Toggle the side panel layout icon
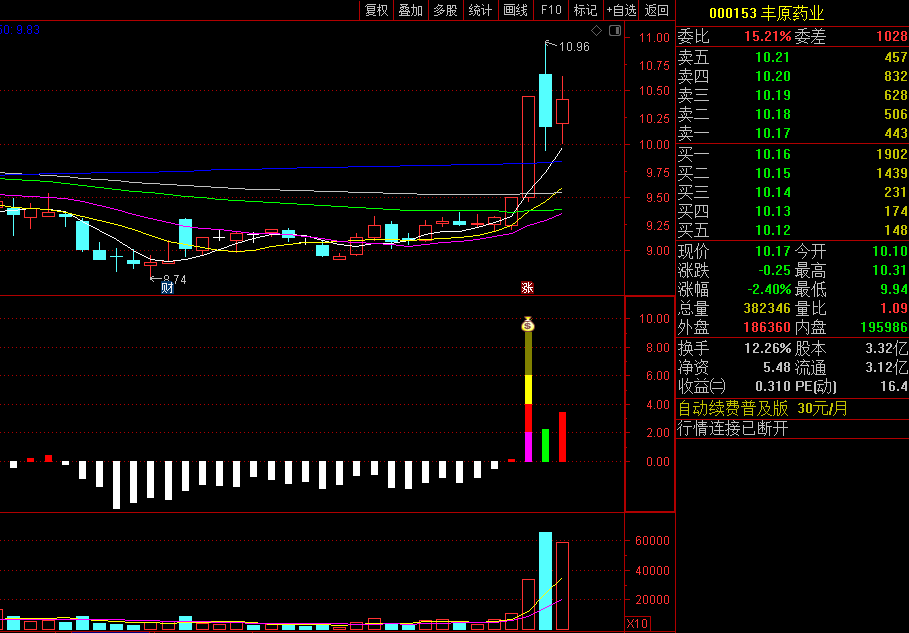 (x=615, y=30)
